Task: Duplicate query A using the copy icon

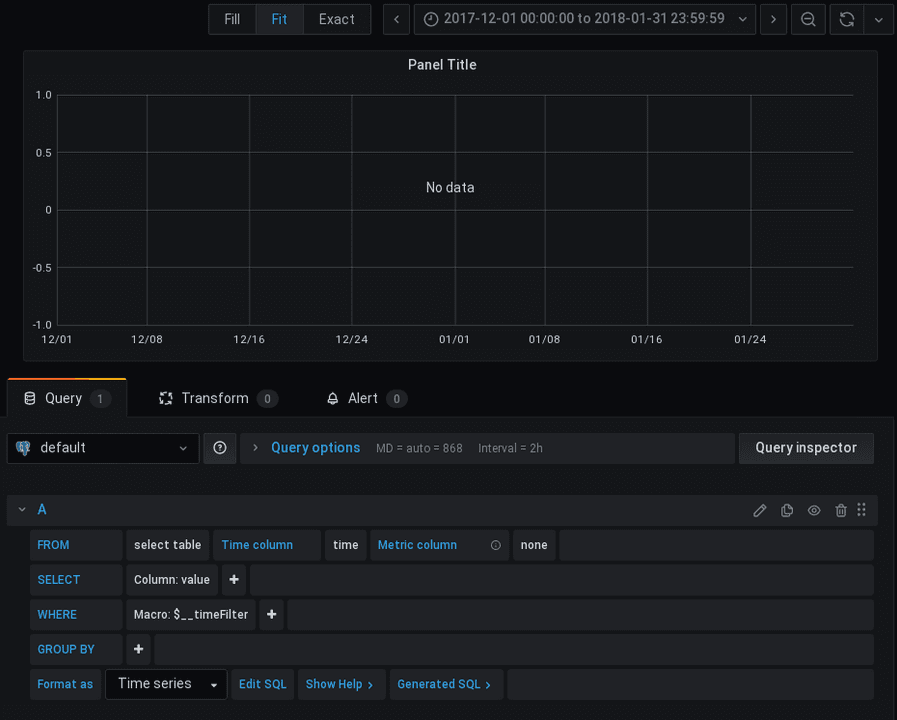Action: [787, 510]
